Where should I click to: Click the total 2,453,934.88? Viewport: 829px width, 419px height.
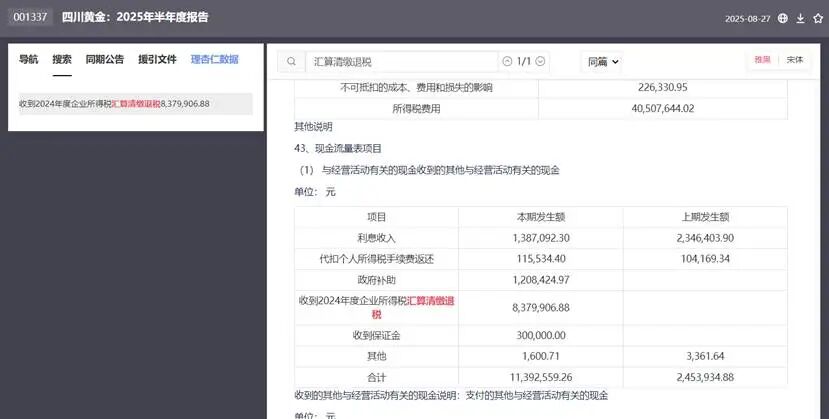click(x=705, y=377)
